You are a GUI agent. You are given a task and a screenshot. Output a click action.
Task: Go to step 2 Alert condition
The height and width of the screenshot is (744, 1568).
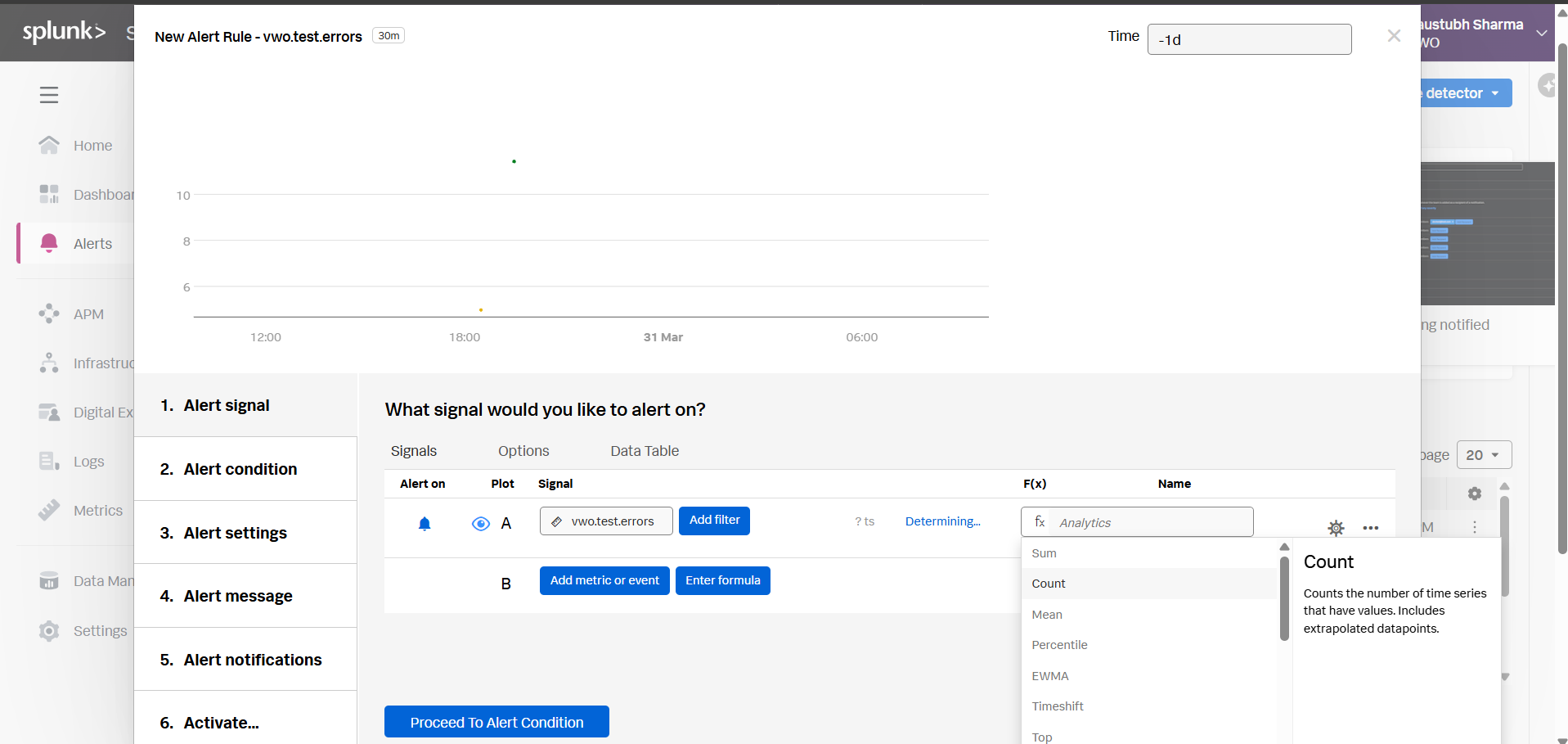[x=245, y=469]
